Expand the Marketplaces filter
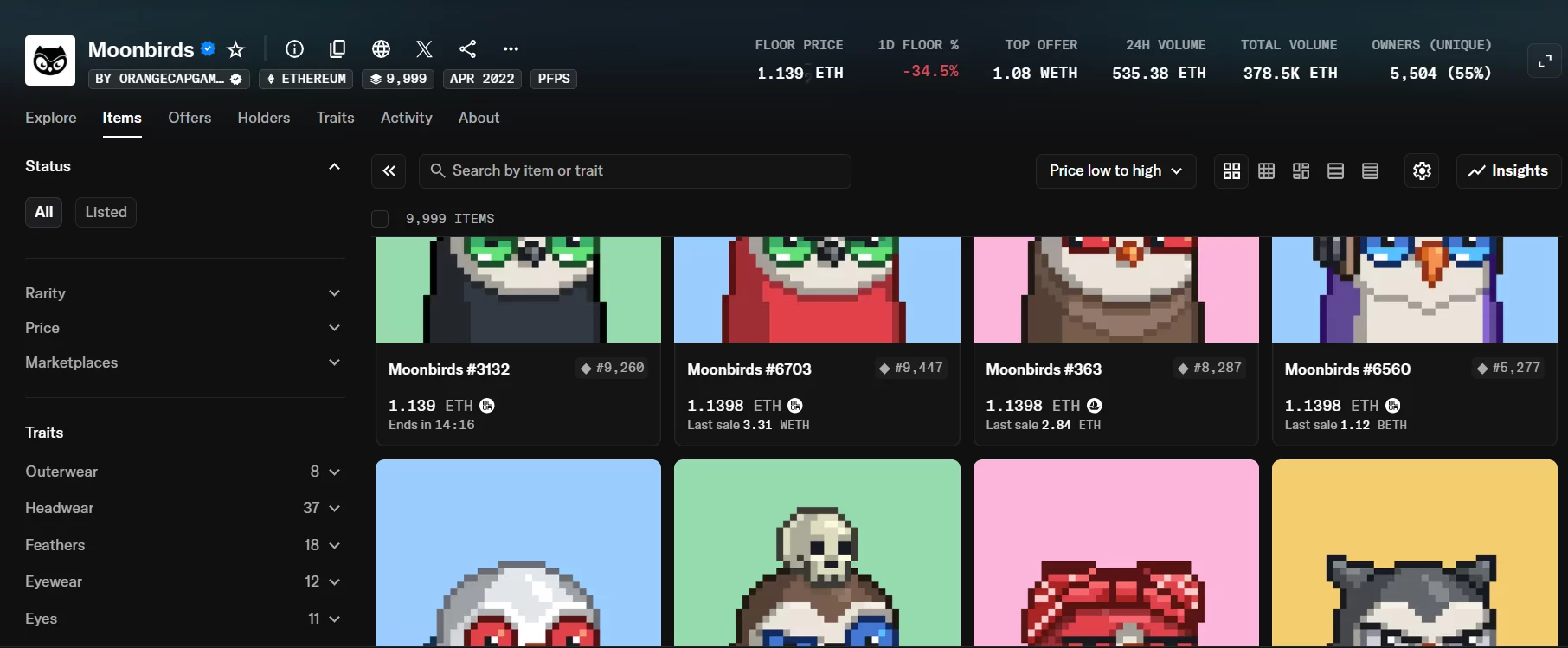 coord(183,362)
